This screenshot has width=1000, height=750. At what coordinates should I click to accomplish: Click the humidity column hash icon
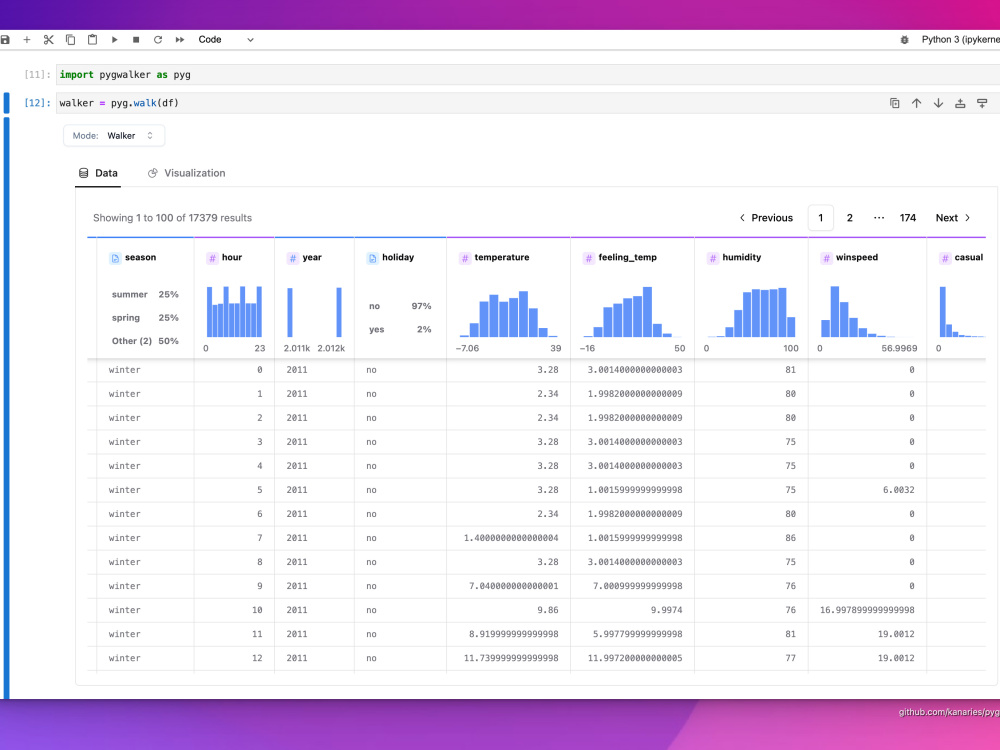(x=713, y=258)
